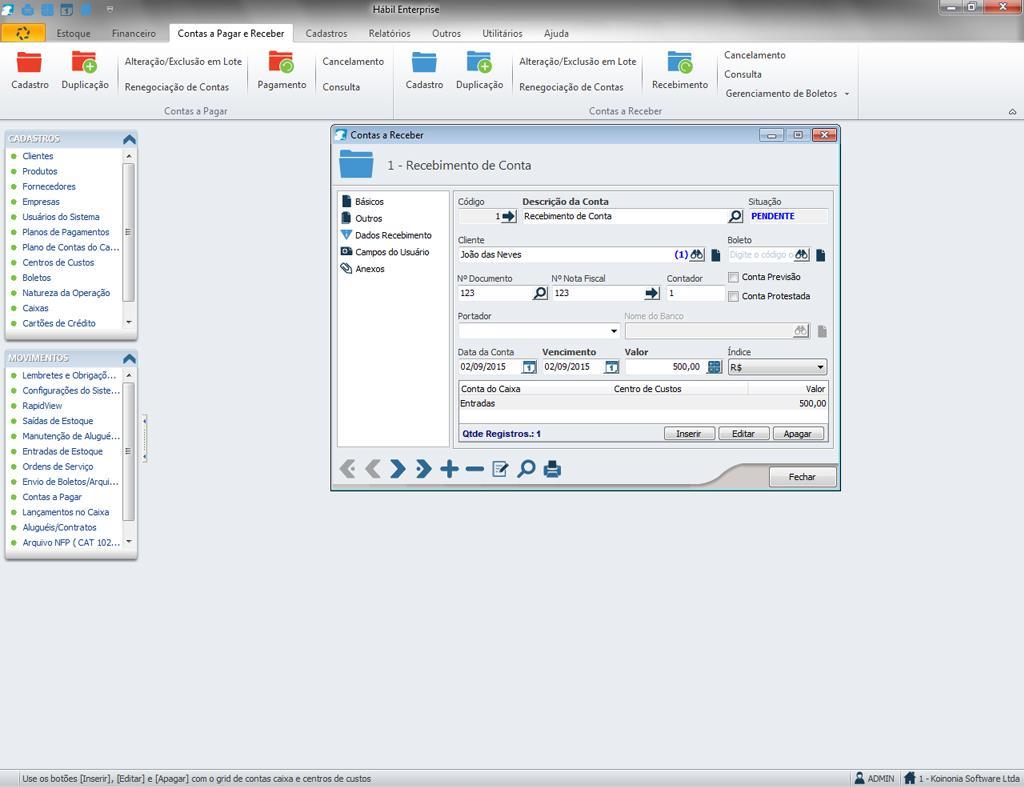Image resolution: width=1024 pixels, height=787 pixels.
Task: Click the search magnifier in dialog toolbar
Action: point(526,469)
